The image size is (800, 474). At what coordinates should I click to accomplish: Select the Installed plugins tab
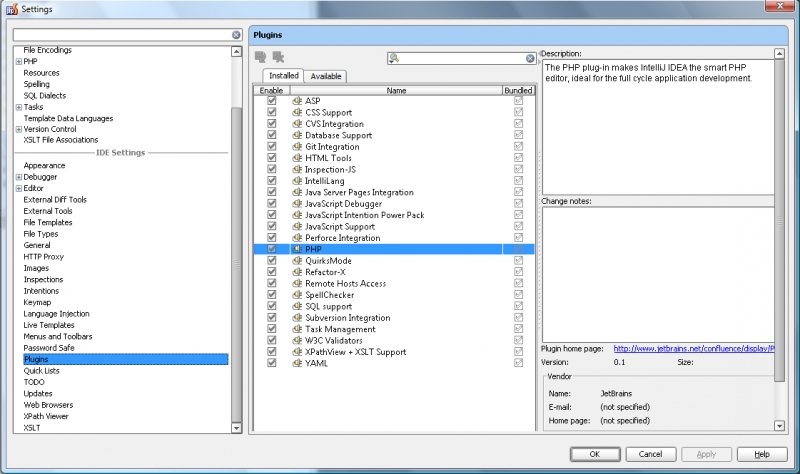coord(284,76)
